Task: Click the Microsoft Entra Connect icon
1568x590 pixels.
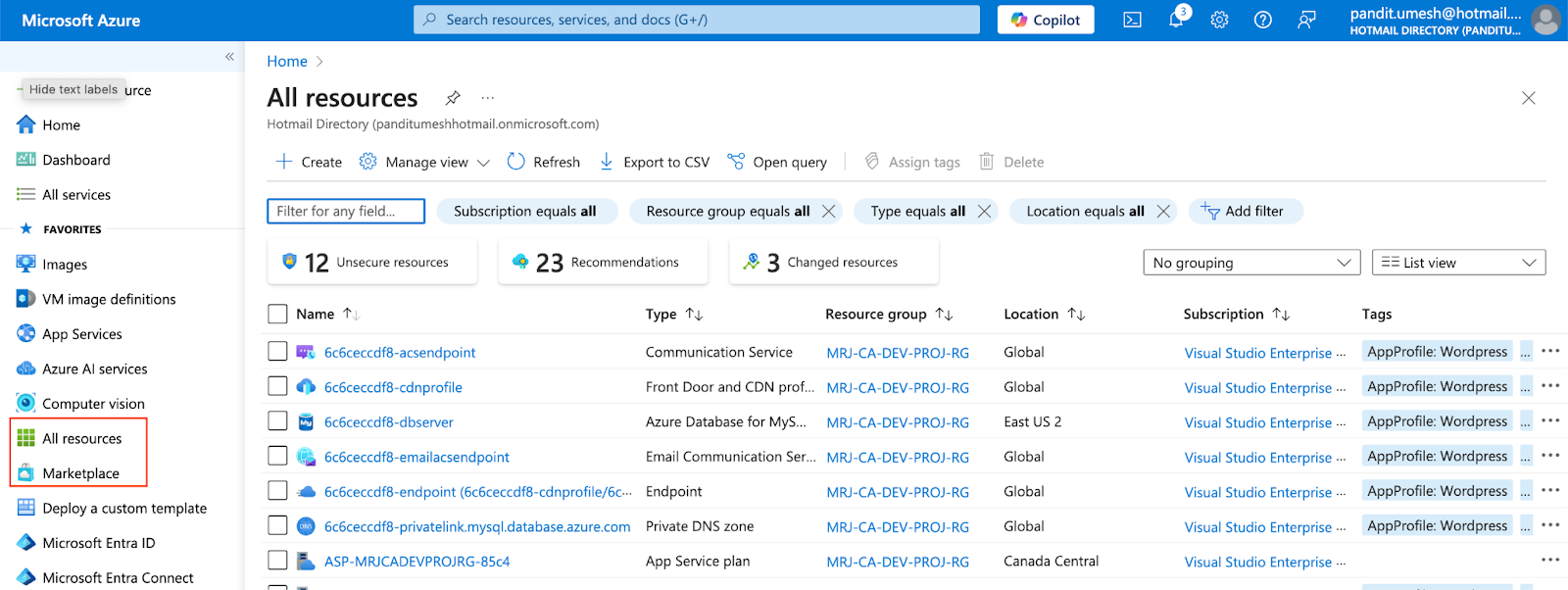Action: click(26, 577)
